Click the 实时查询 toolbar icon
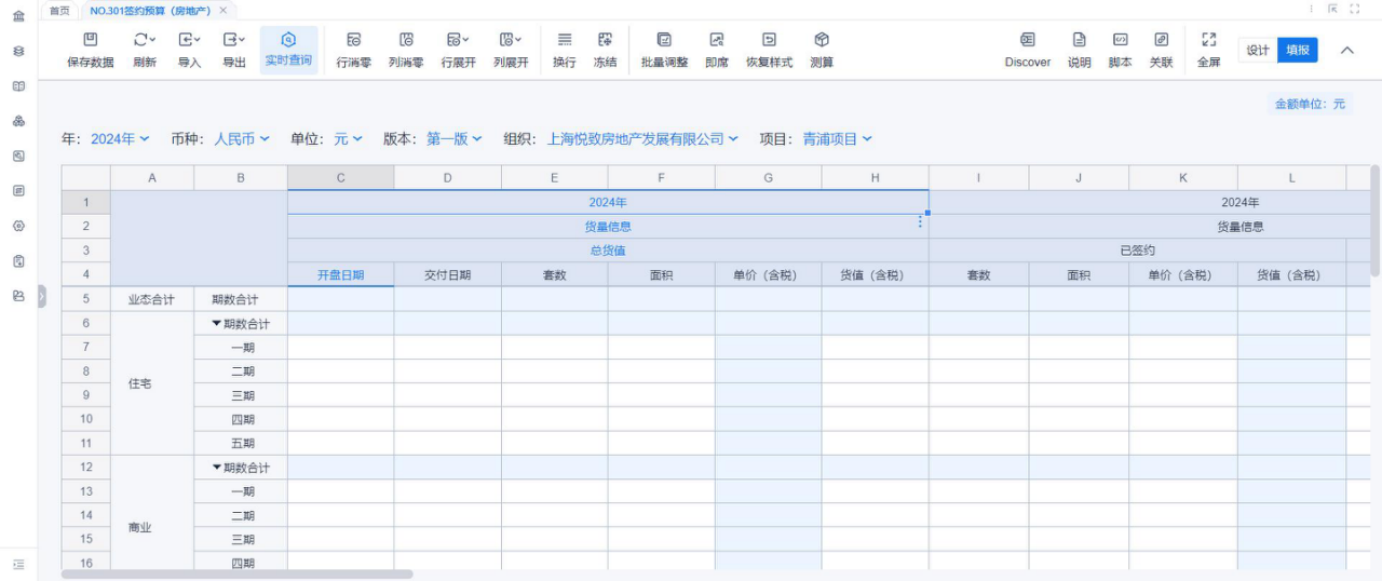Image resolution: width=1382 pixels, height=581 pixels. click(288, 40)
